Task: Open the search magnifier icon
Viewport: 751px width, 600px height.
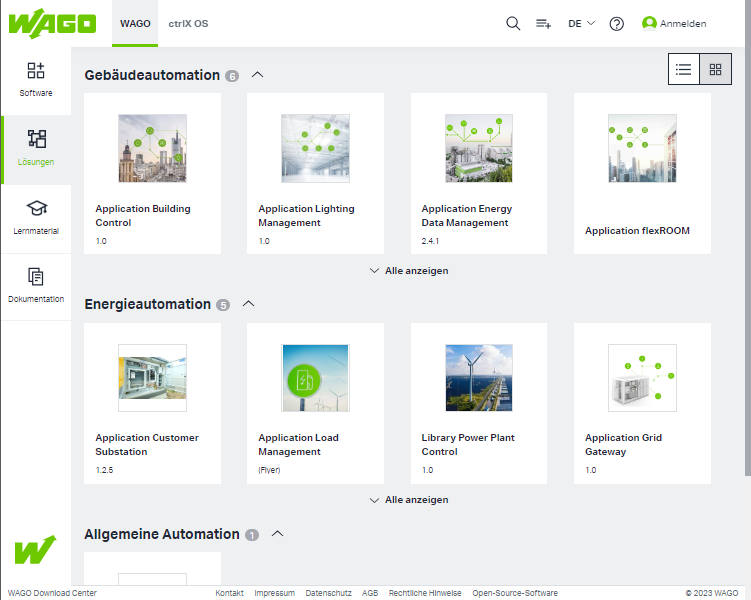Action: pyautogui.click(x=513, y=23)
